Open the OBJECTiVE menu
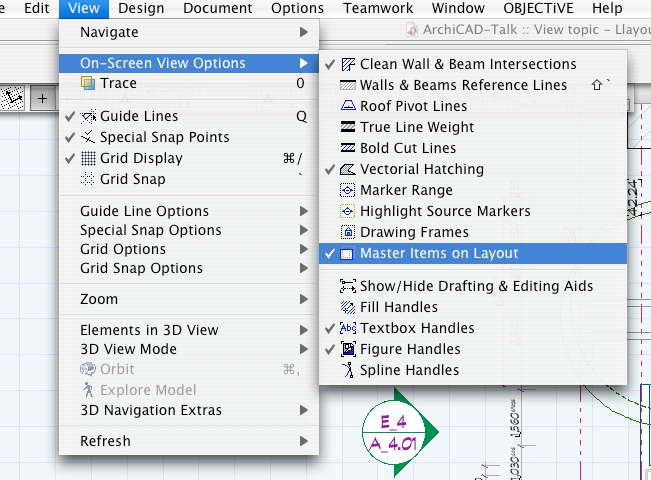This screenshot has width=651, height=480. [x=538, y=8]
